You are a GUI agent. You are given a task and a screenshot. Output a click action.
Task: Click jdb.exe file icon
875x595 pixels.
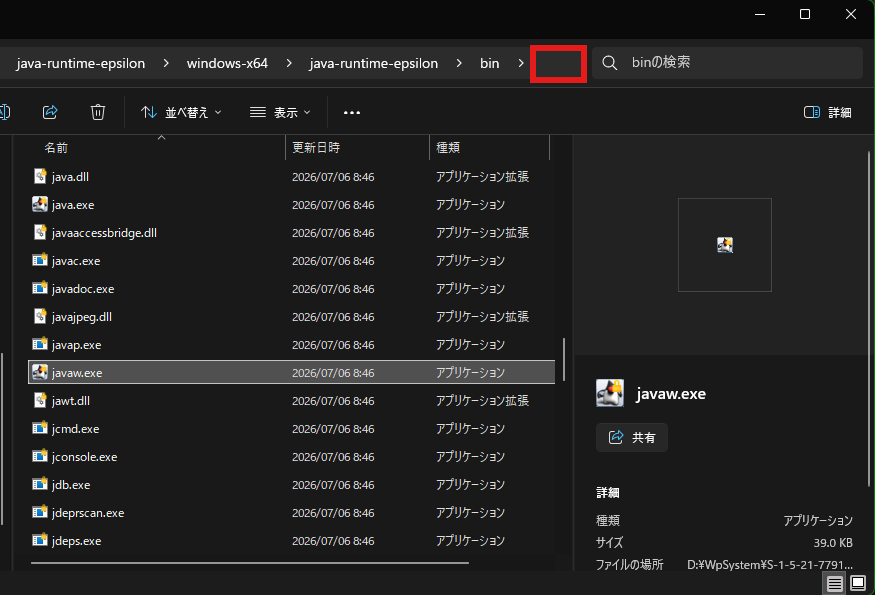tap(40, 484)
